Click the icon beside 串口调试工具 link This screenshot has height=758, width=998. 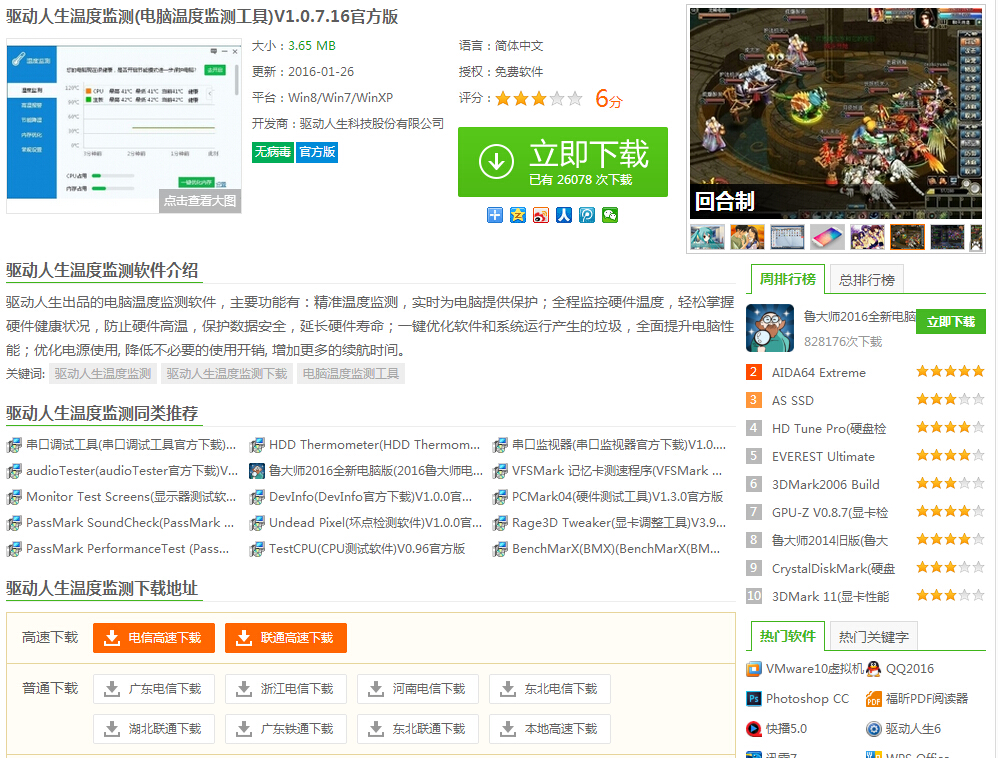point(14,445)
